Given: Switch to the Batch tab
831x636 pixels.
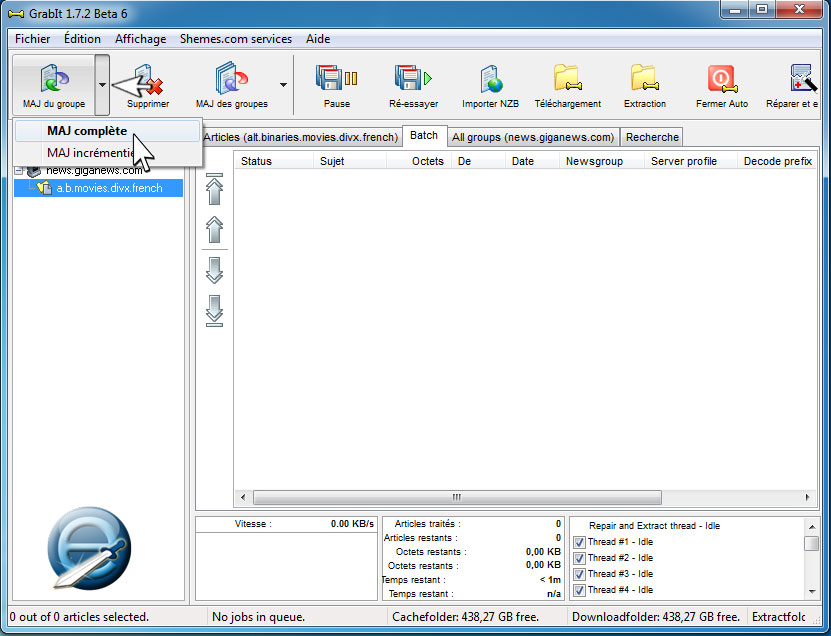Looking at the screenshot, I should click(x=424, y=136).
